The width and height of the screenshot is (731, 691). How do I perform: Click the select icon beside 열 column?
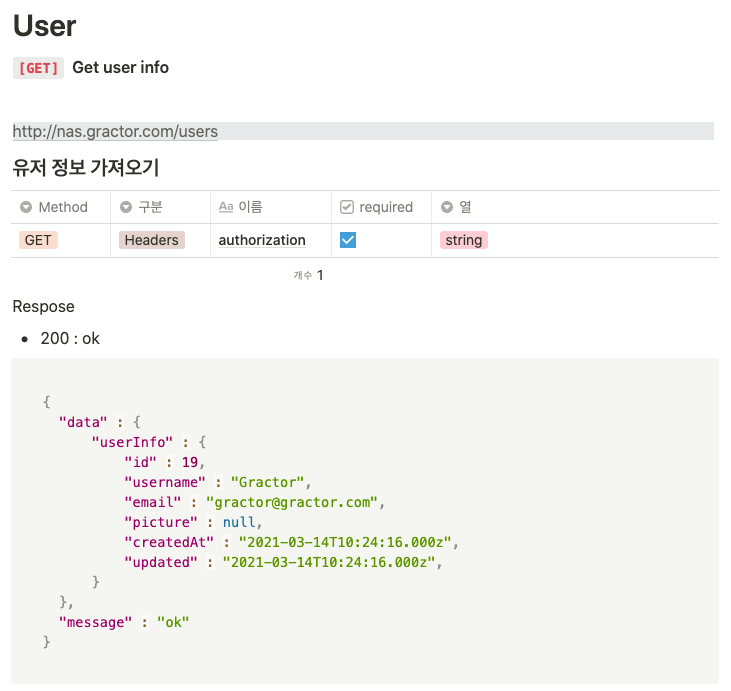pos(447,207)
